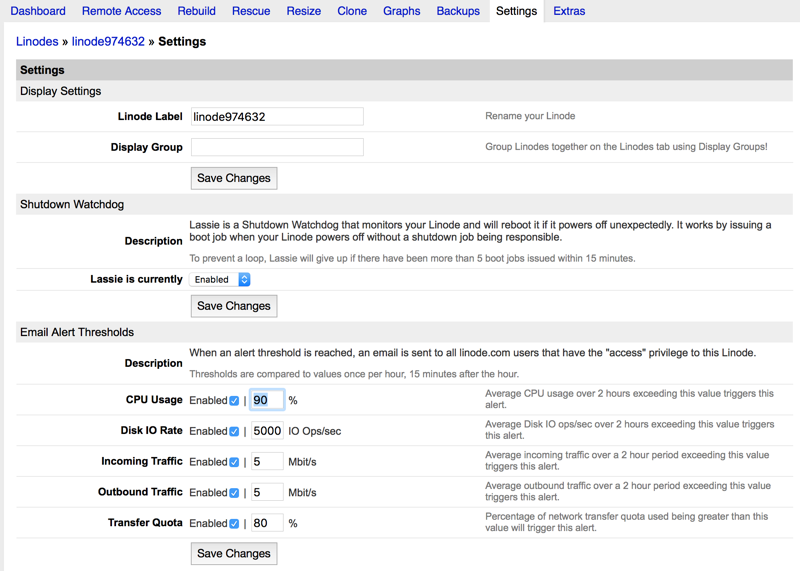Uncheck the Outbound Traffic Enabled checkbox
The image size is (800, 571).
pos(234,493)
